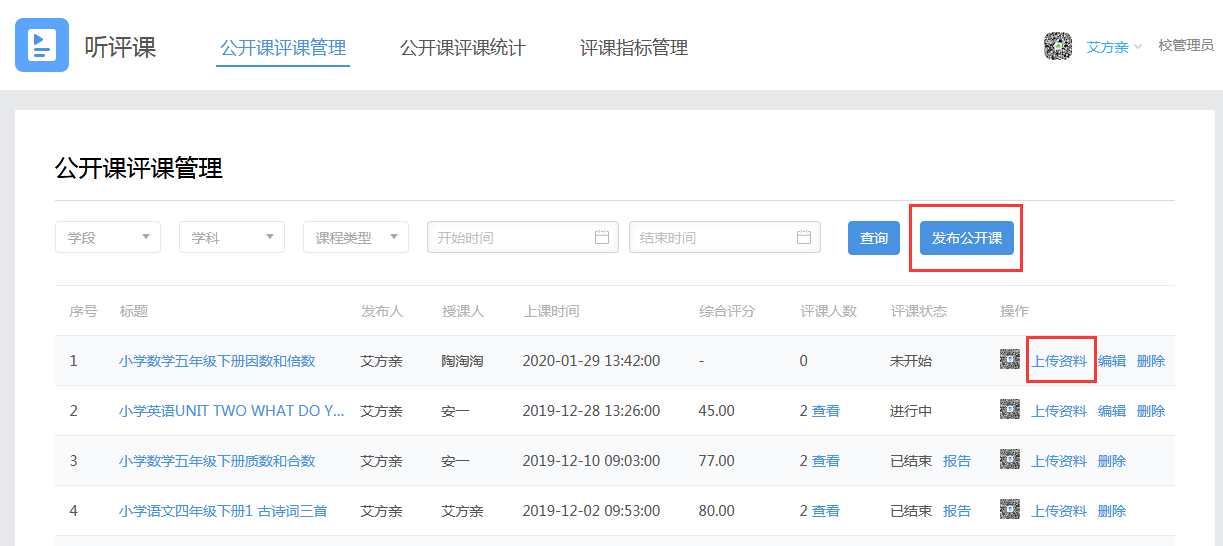This screenshot has width=1223, height=546.
Task: Open QR code icon for row 3
Action: pos(1009,460)
